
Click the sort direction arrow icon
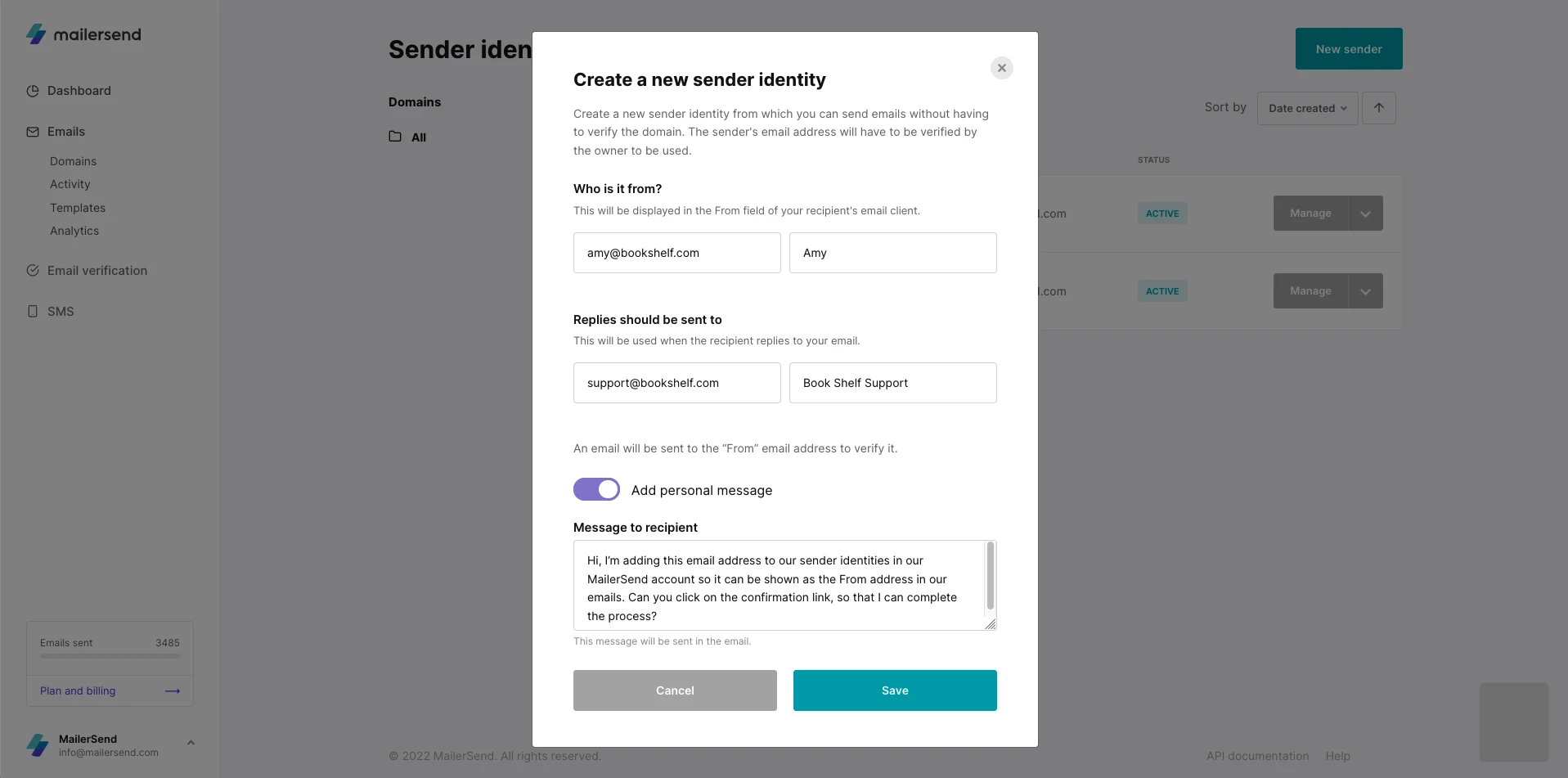tap(1379, 108)
